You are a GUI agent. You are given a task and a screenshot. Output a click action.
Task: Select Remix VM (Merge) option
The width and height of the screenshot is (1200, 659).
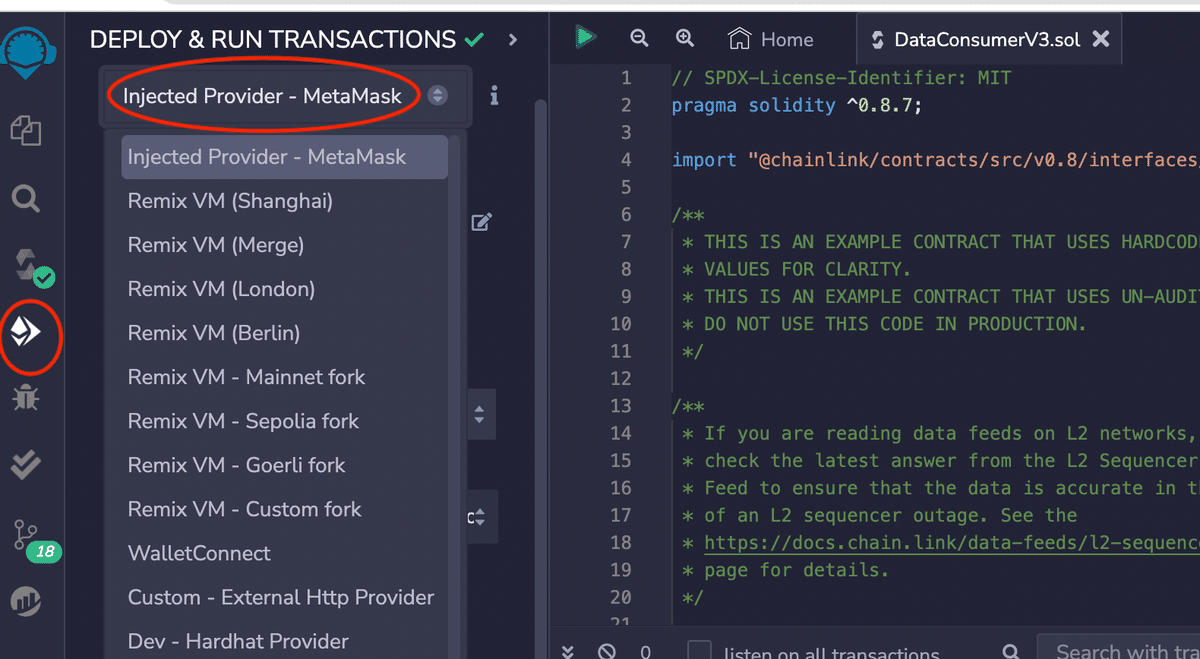click(x=284, y=245)
